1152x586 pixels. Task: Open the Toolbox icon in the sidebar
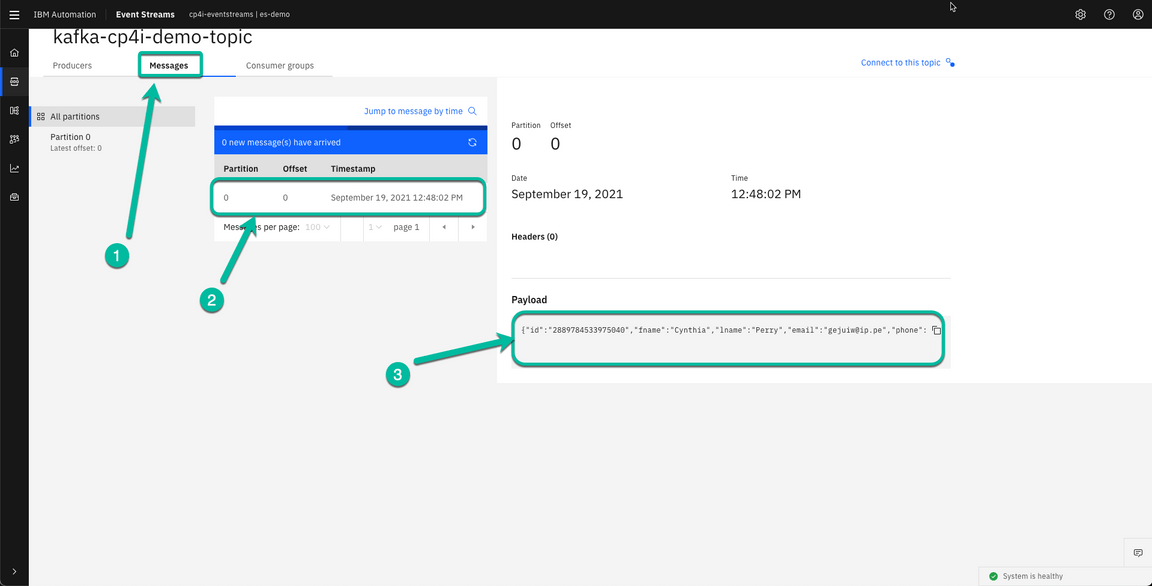click(13, 196)
